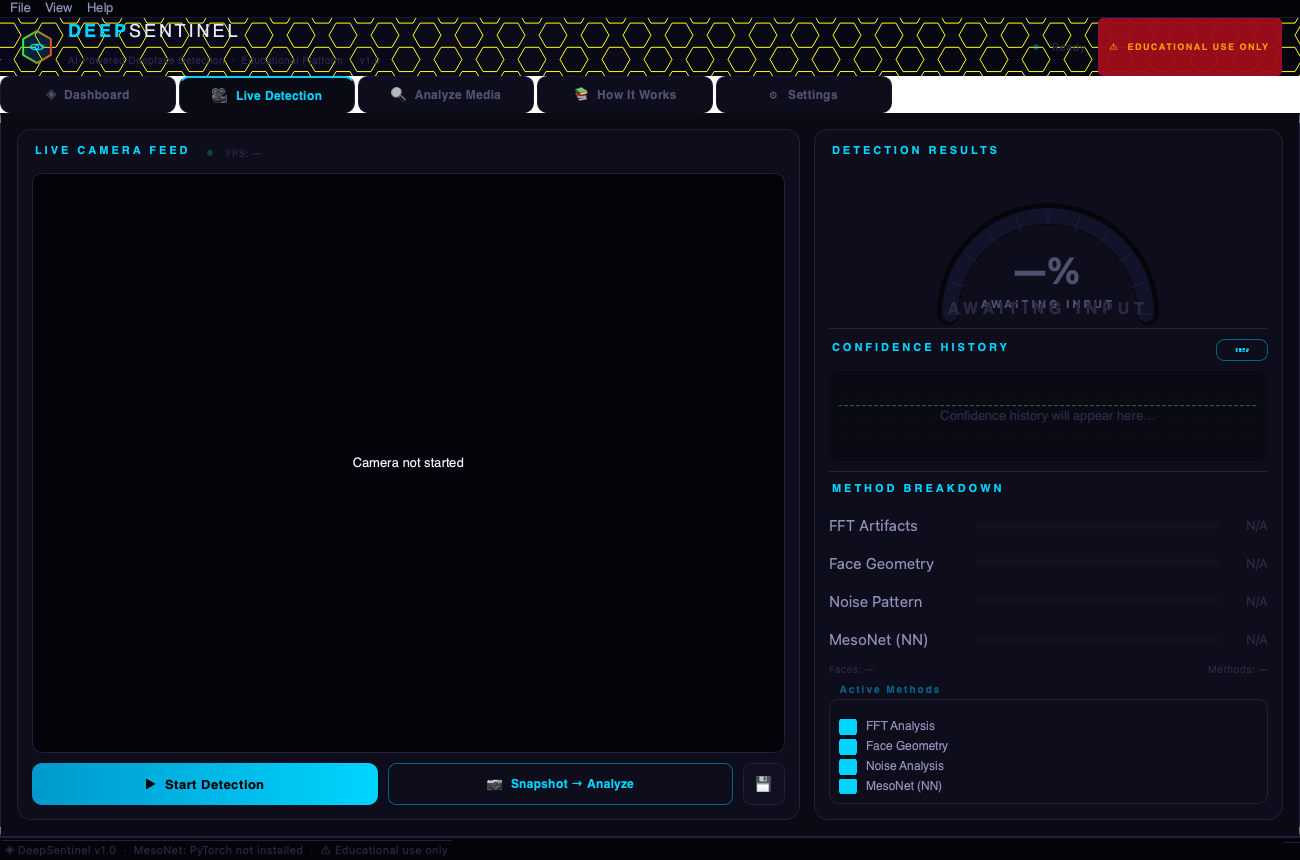Click the small button beside Confidence History heading
The image size is (1300, 860).
(1242, 350)
